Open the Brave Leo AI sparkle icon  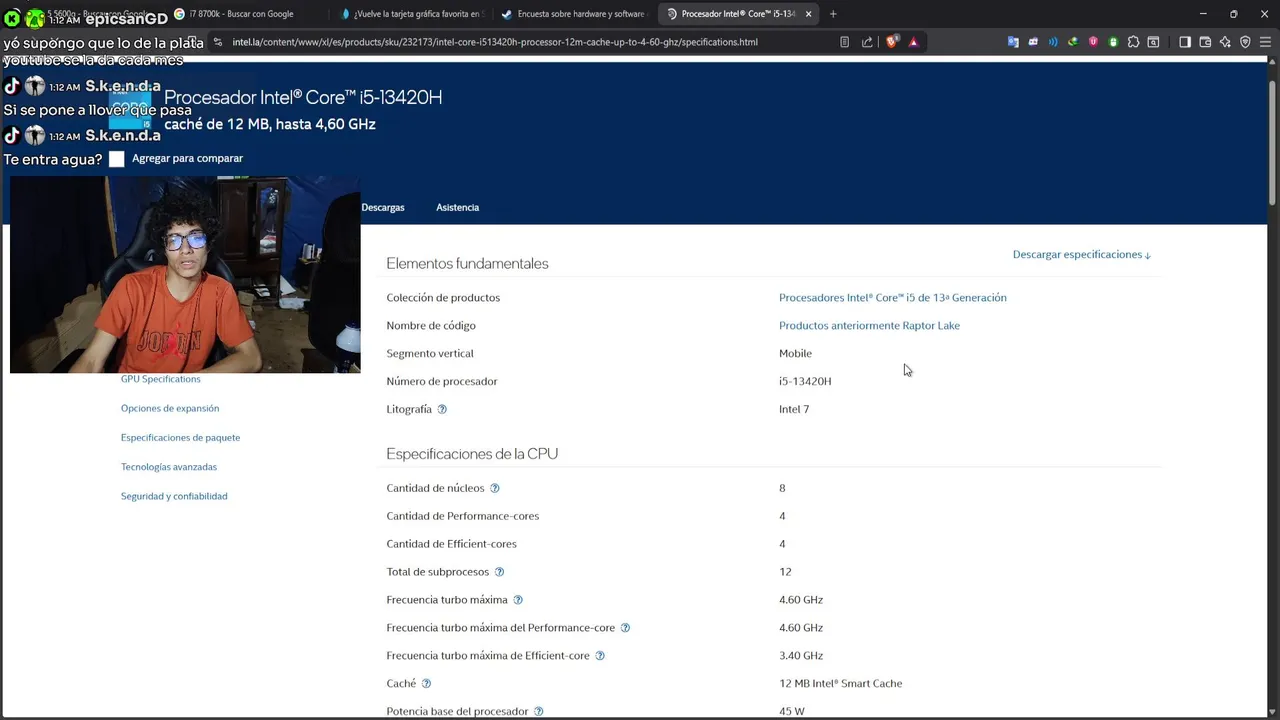pos(1225,42)
